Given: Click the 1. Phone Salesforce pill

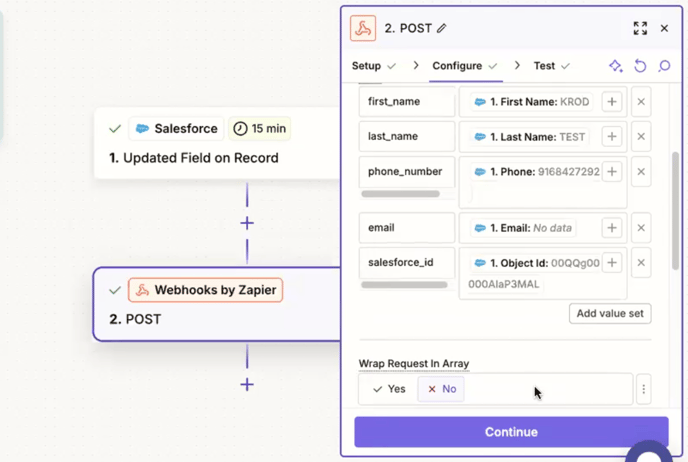Looking at the screenshot, I should [x=536, y=172].
